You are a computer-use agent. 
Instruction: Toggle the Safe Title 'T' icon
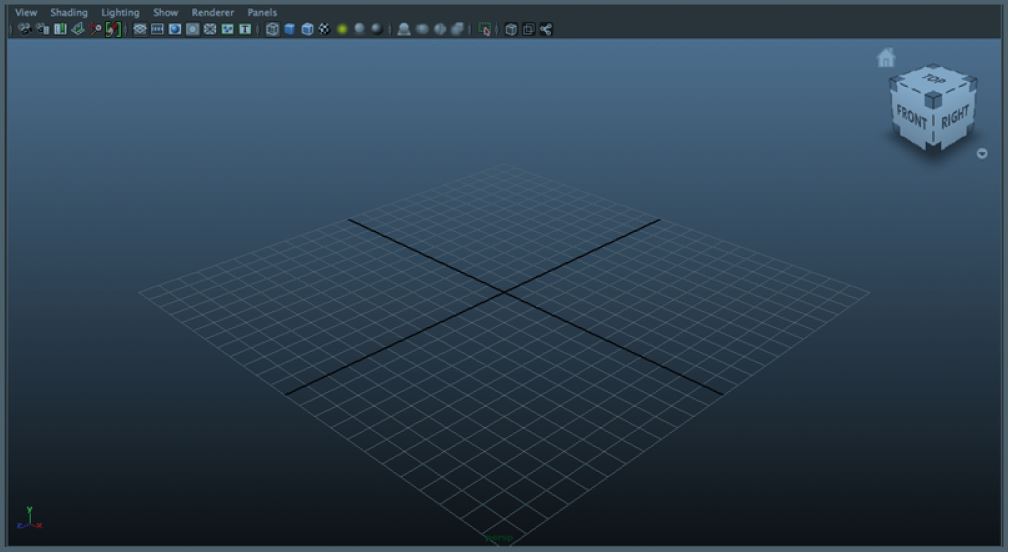click(245, 29)
